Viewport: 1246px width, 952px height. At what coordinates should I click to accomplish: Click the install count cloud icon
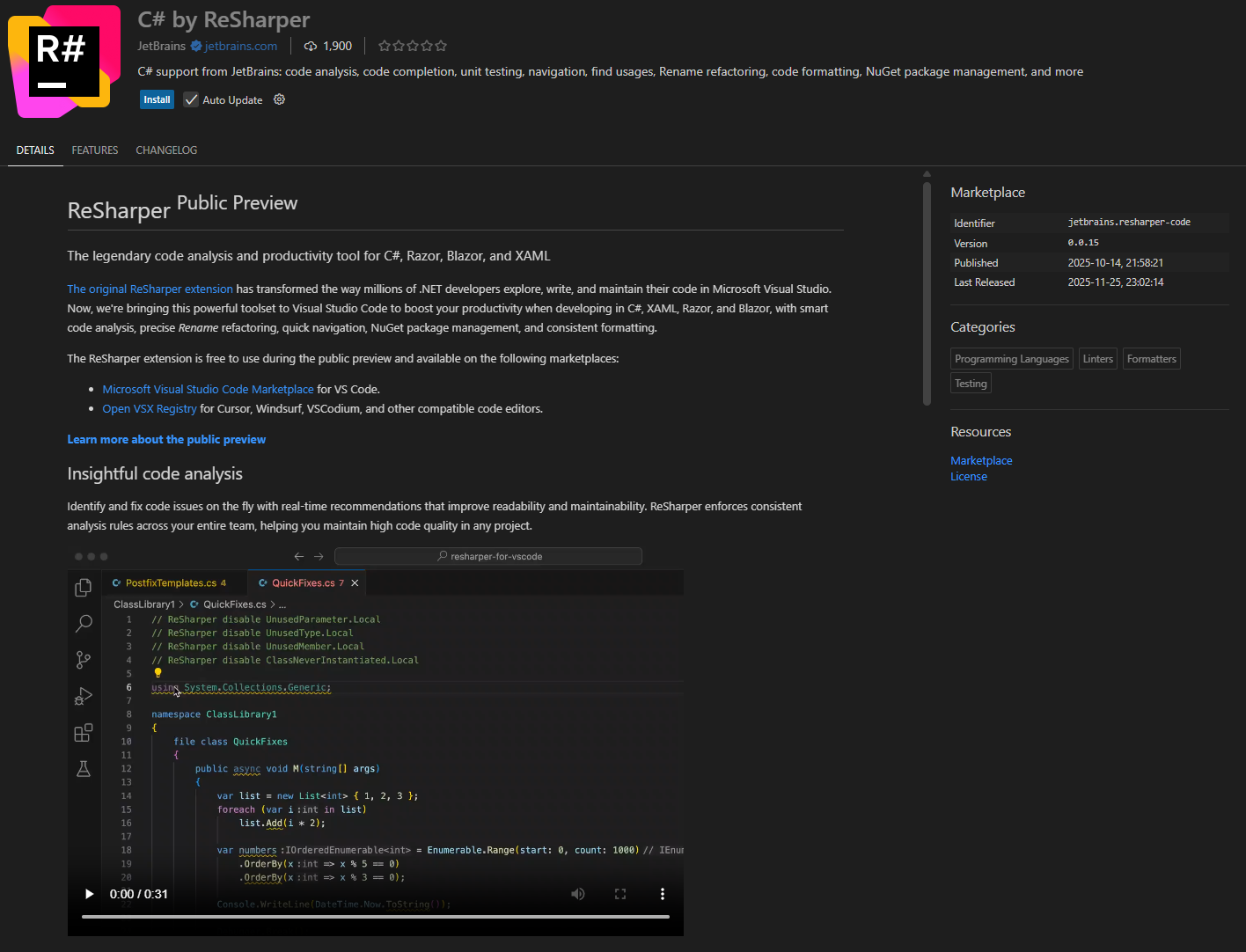click(x=310, y=46)
